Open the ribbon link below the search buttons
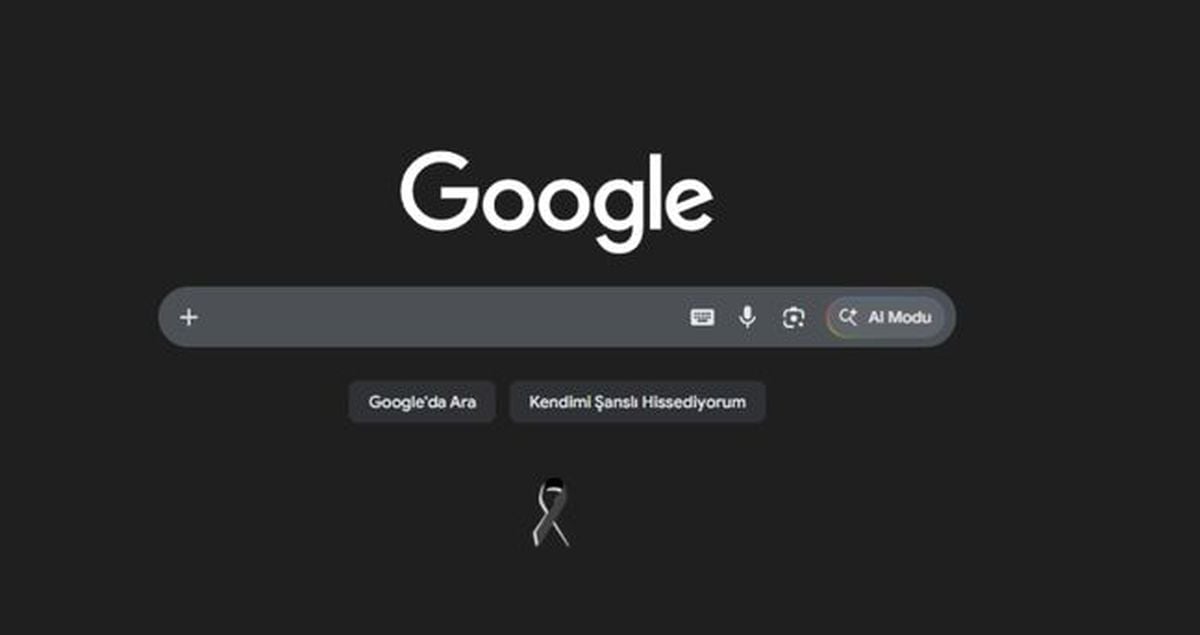Screen dimensions: 1200x635 pos(551,512)
